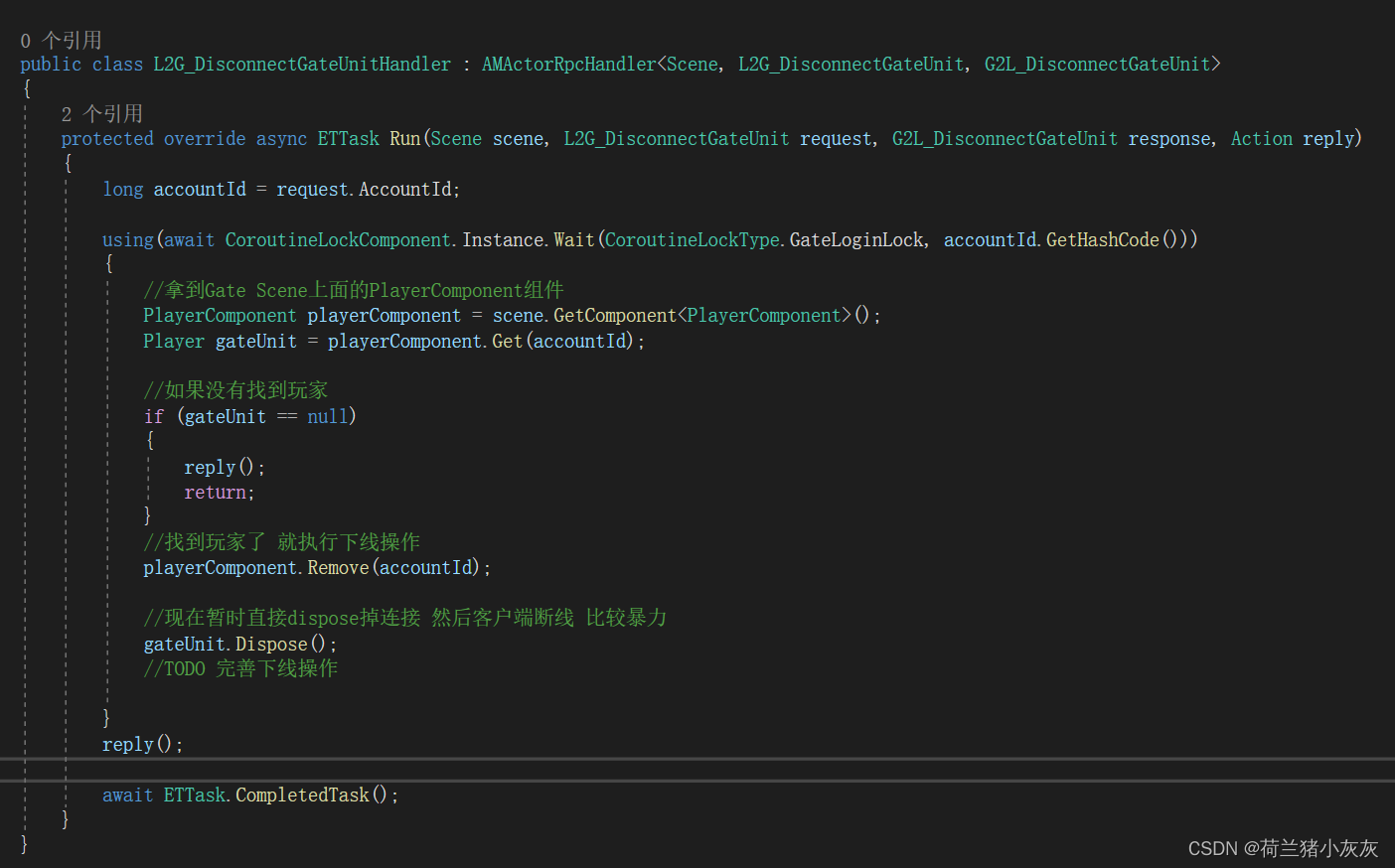Click comment "//找到玩家了 就执行下线操作"
The image size is (1395, 868).
coord(281,543)
